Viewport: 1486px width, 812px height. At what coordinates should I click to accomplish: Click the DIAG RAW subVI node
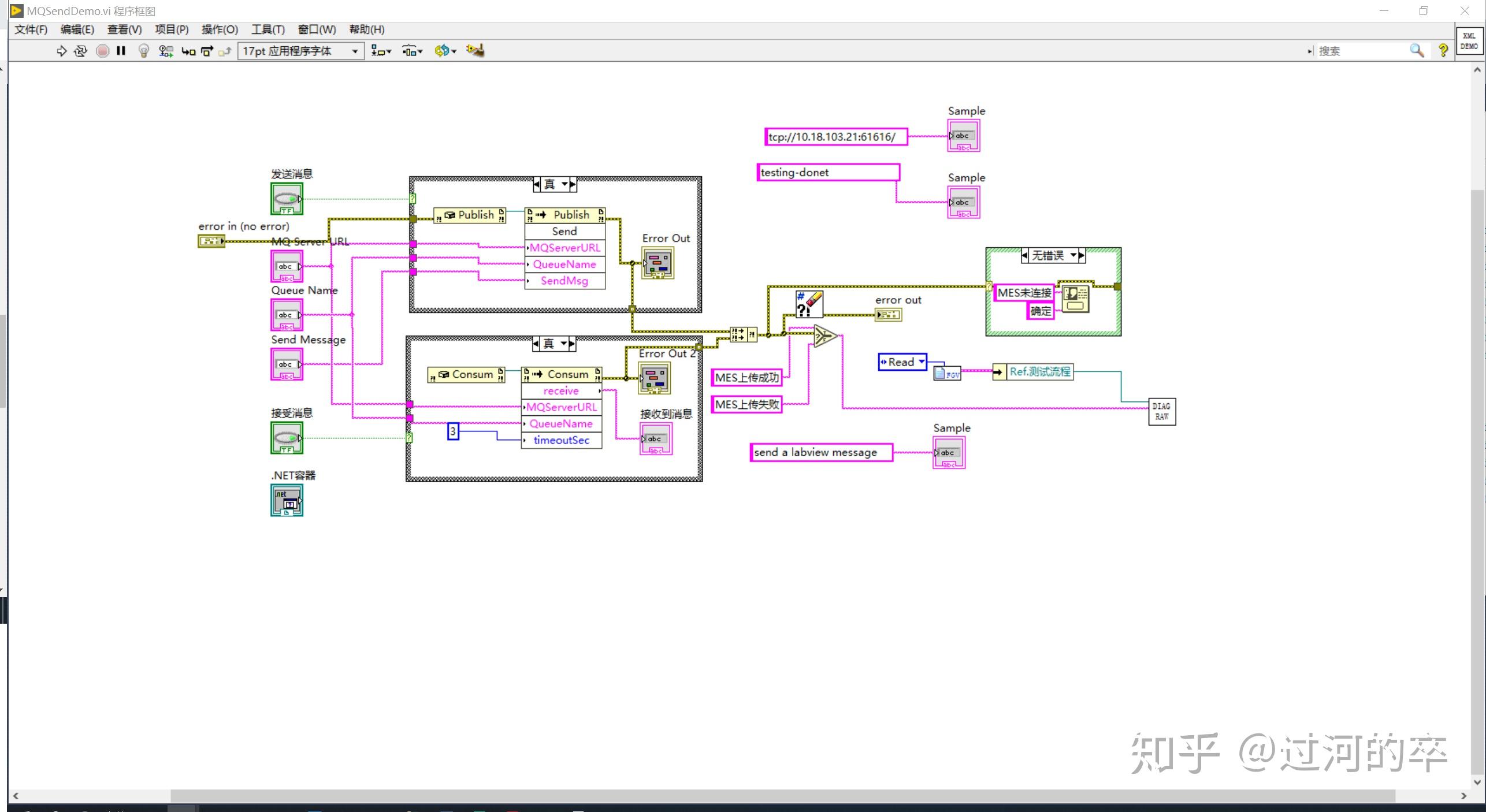pos(1162,411)
